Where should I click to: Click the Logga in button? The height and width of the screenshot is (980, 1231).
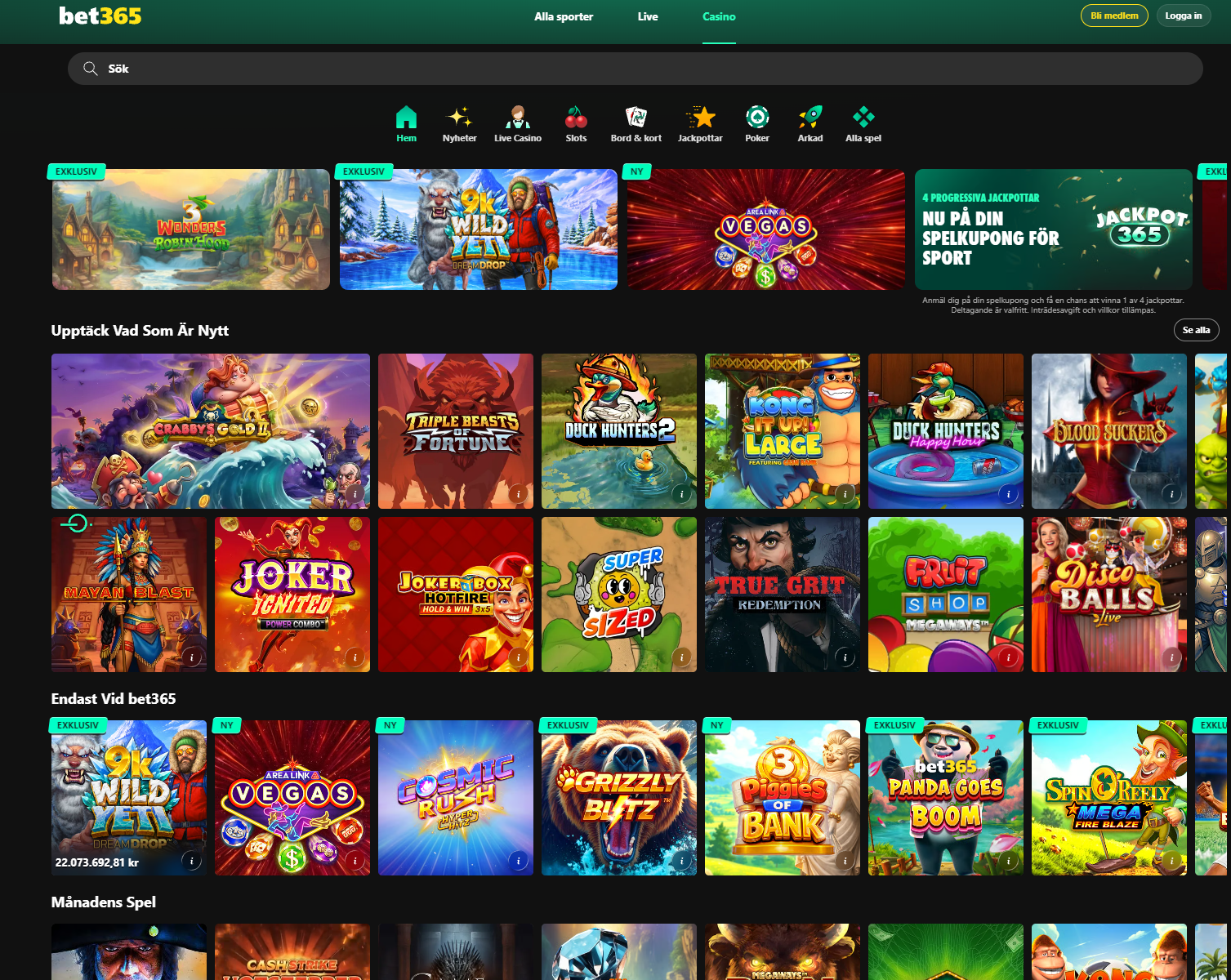click(x=1184, y=16)
